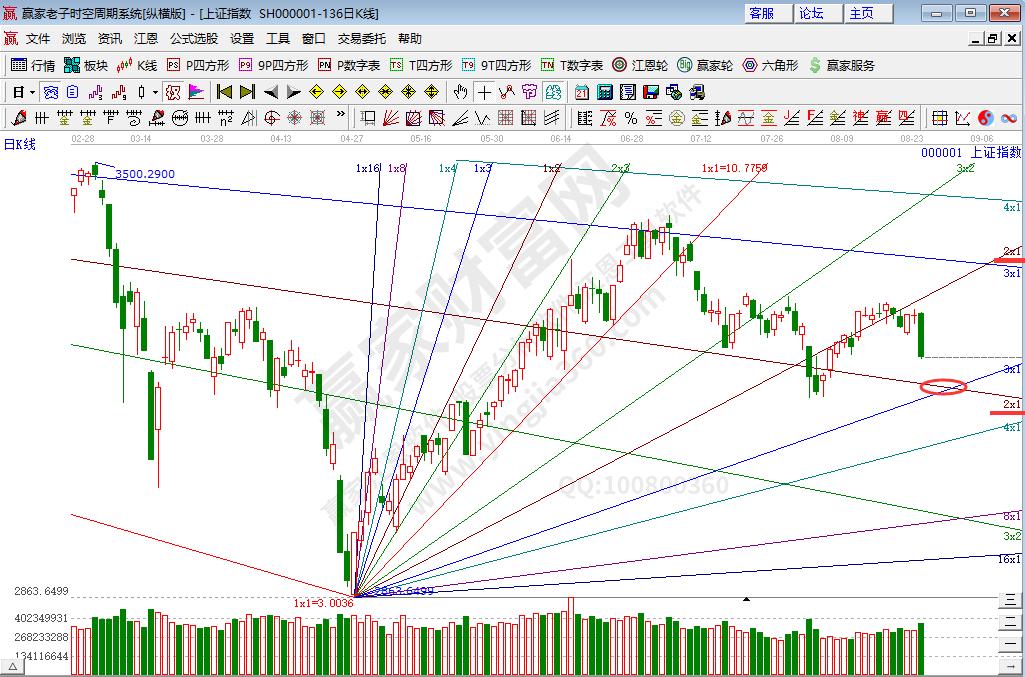
Task: Click the calendar icon showing 21
Action: click(x=582, y=92)
